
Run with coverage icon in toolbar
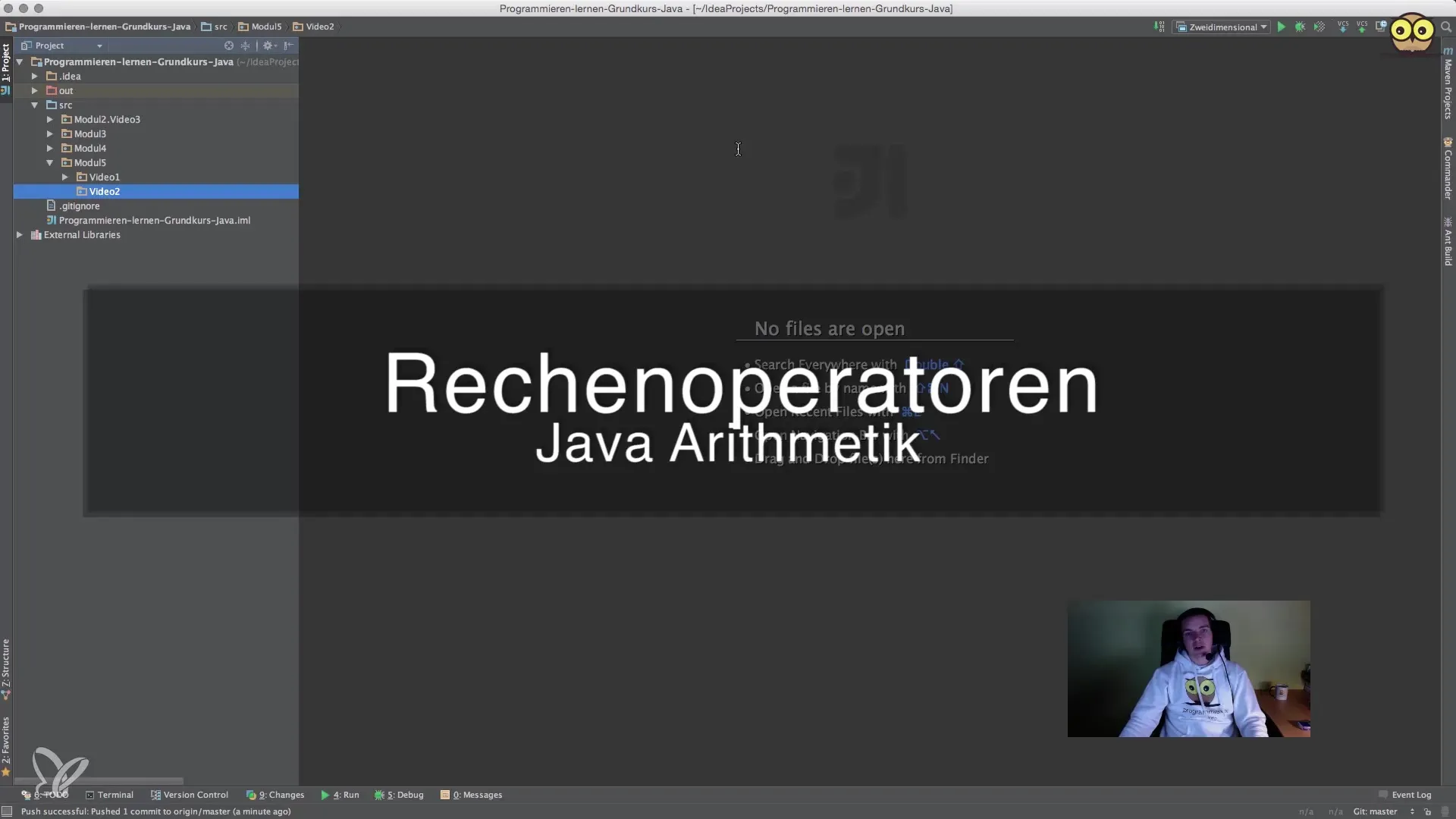(1319, 27)
